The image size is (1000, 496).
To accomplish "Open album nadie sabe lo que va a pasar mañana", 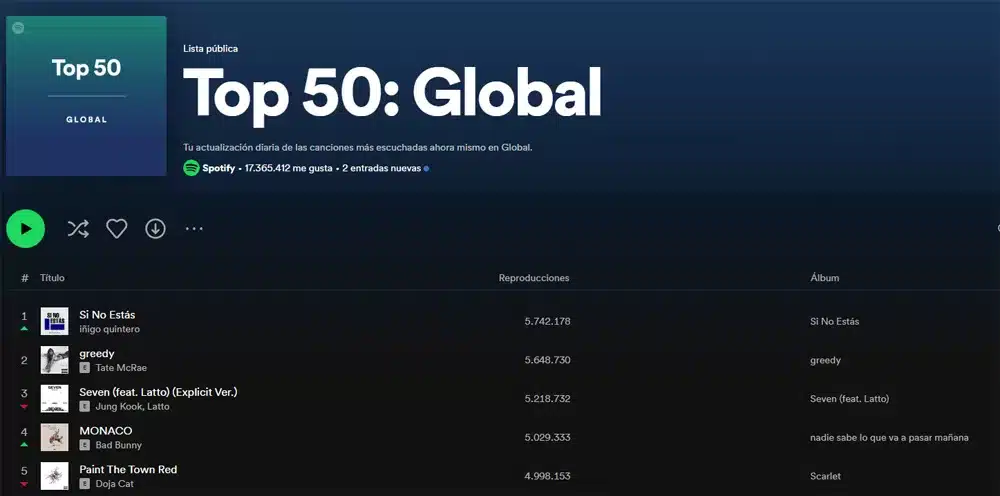I will tap(889, 437).
